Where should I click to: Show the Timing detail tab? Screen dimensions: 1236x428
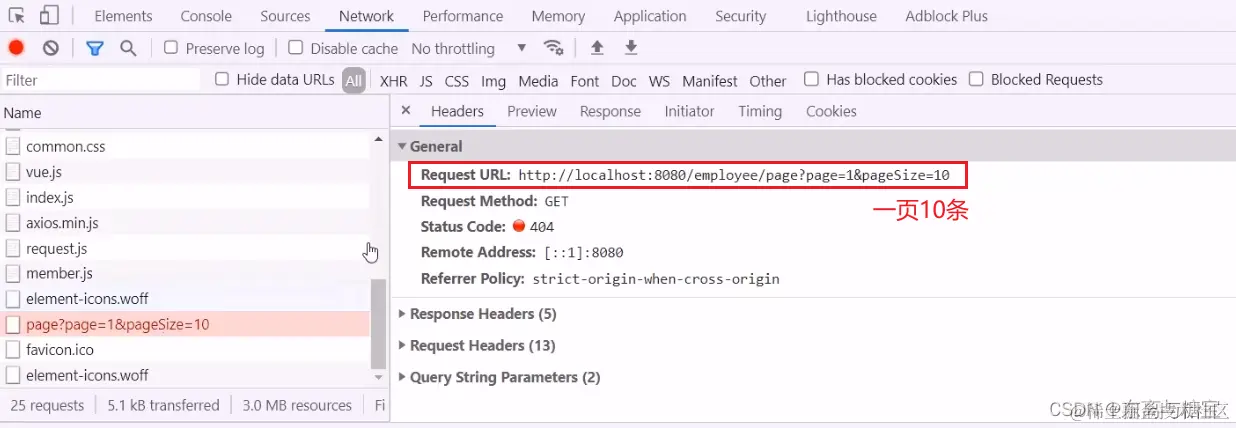(760, 111)
